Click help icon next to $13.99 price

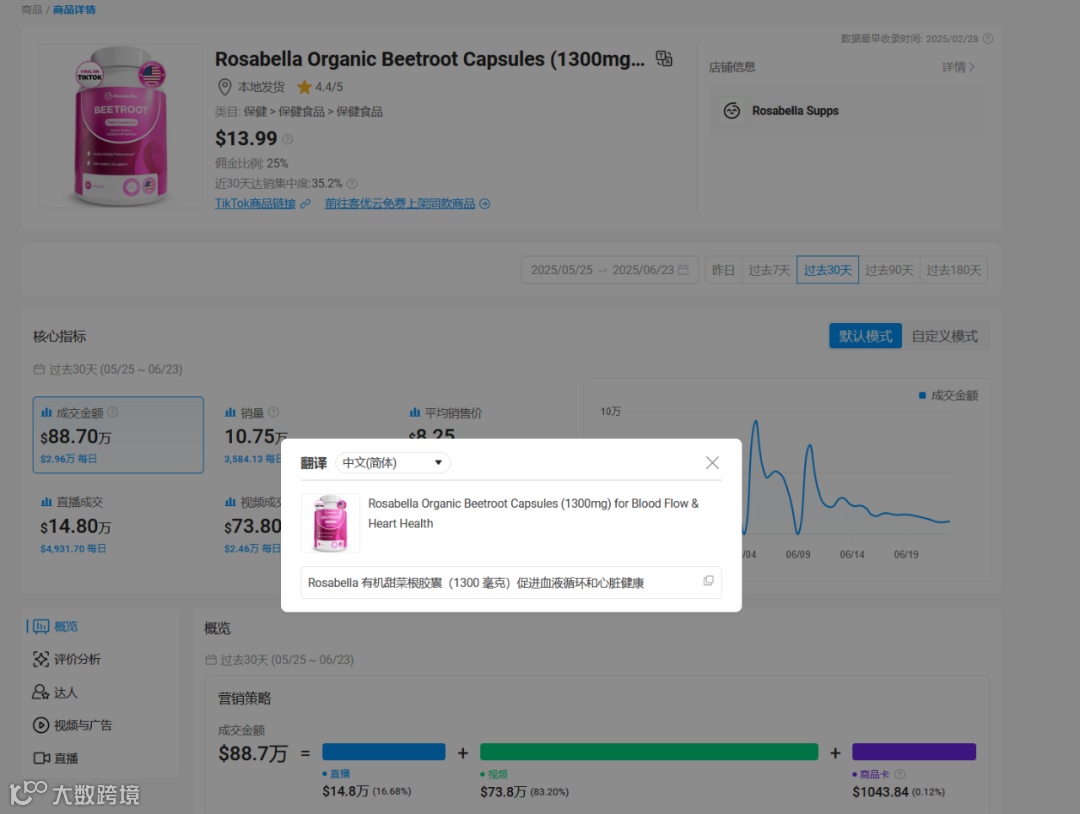point(287,139)
